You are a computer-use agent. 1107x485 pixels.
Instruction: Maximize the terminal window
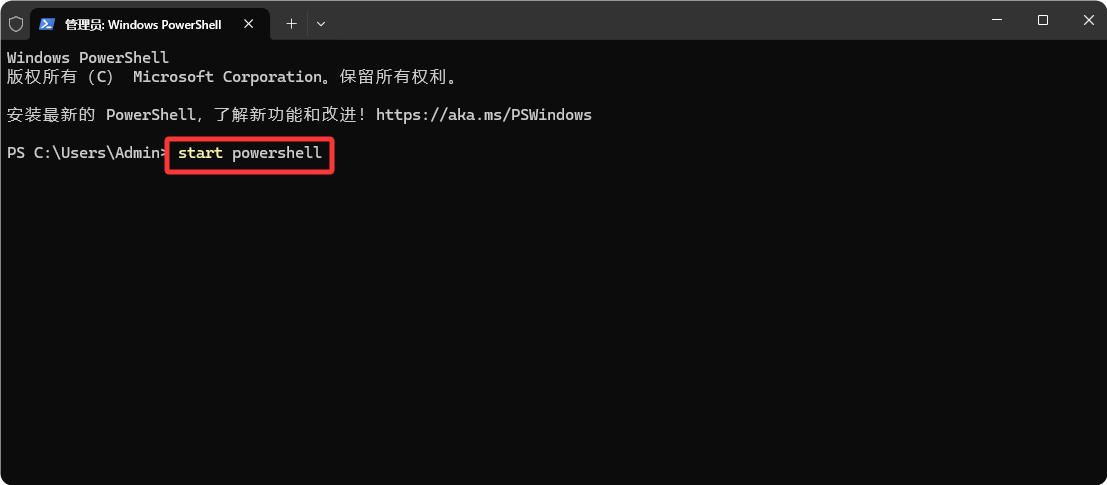pos(1043,20)
